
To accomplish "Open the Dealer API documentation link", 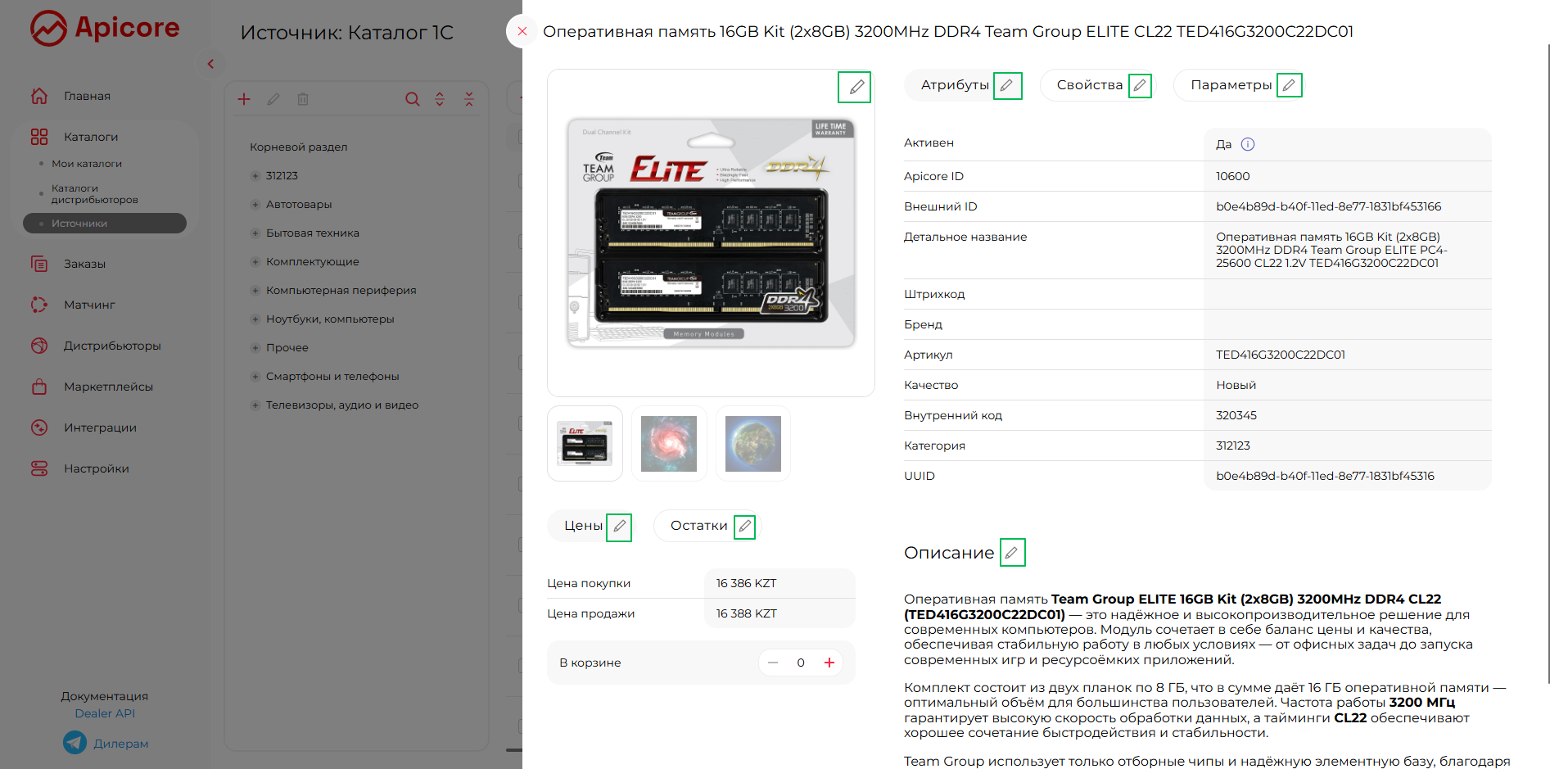I will click(x=105, y=713).
